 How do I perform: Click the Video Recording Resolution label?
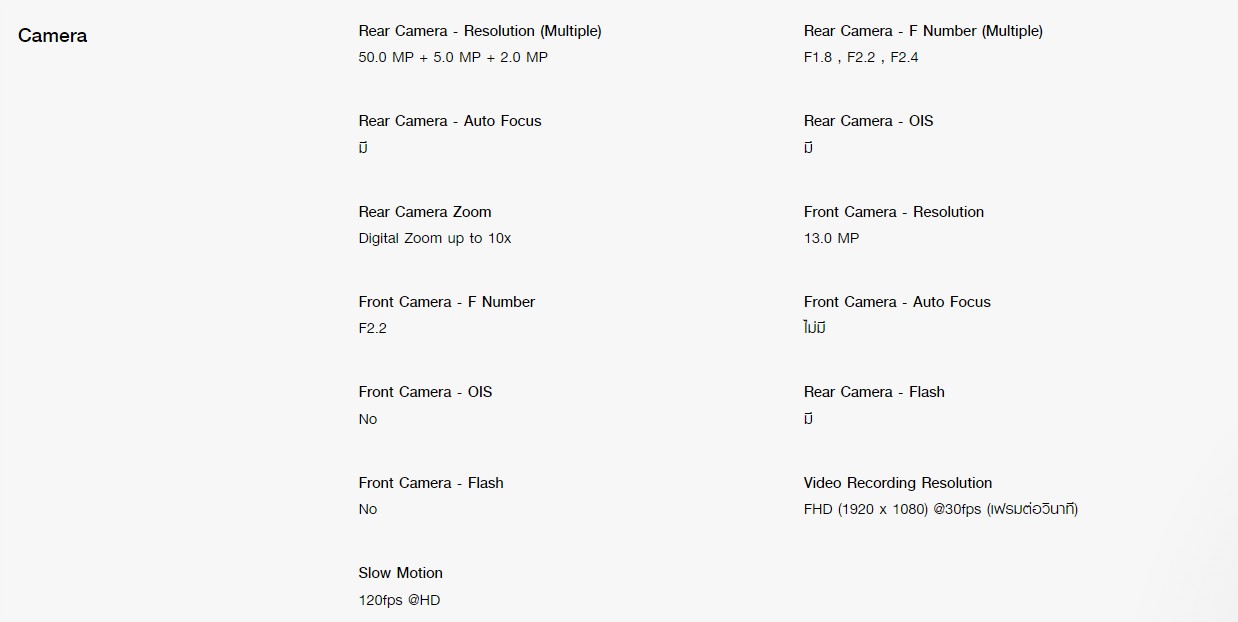click(898, 483)
